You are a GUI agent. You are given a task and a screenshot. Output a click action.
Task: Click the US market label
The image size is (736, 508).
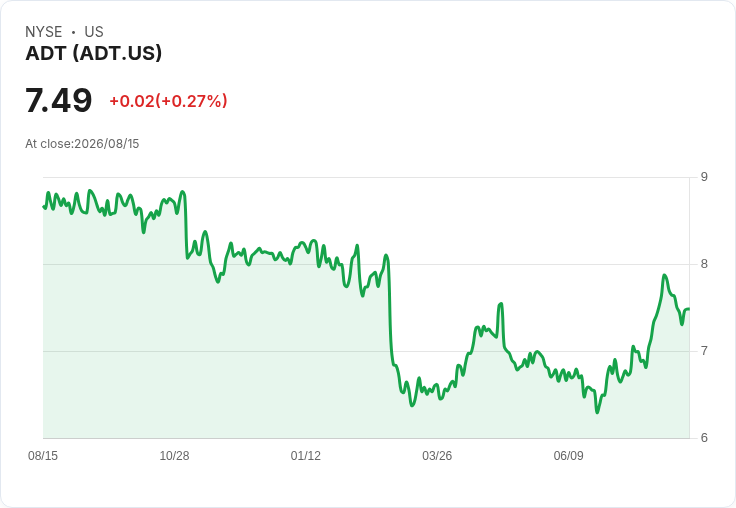[94, 32]
